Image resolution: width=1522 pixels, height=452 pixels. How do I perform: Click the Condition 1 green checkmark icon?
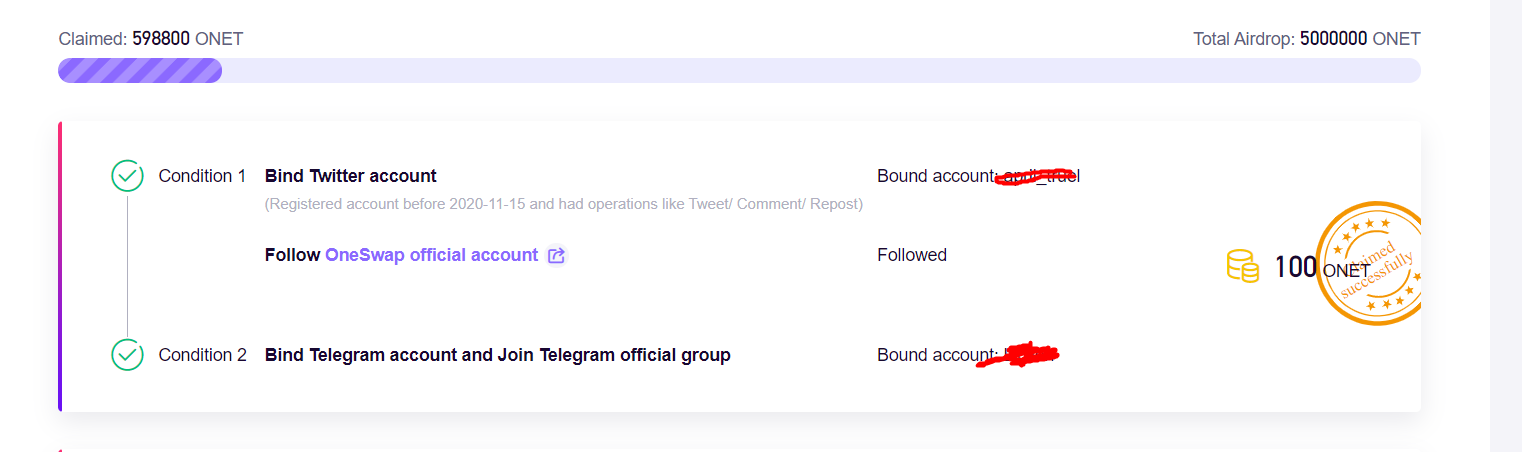[127, 176]
